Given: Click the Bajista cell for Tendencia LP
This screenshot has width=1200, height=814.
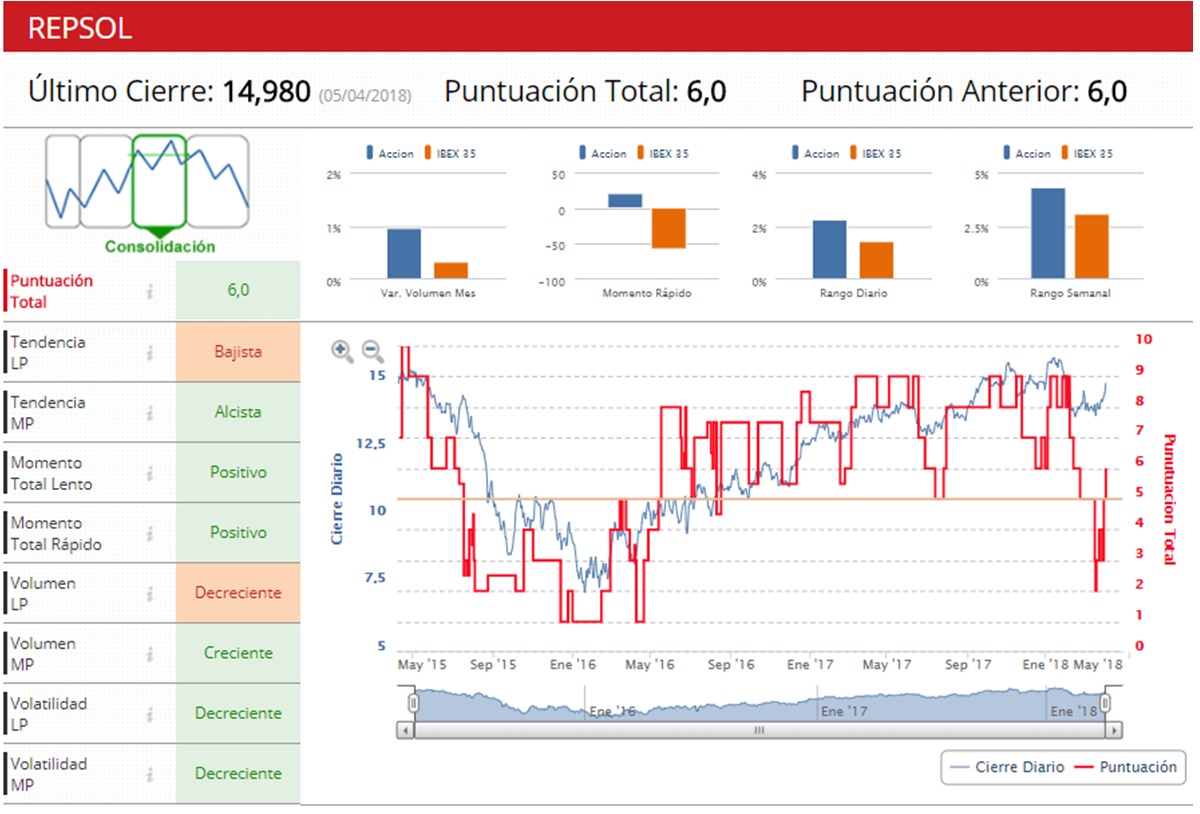Looking at the screenshot, I should [238, 352].
